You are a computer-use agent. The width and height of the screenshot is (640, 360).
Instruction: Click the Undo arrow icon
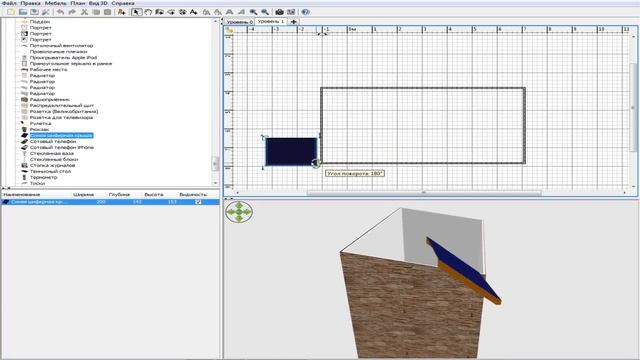[x=60, y=12]
